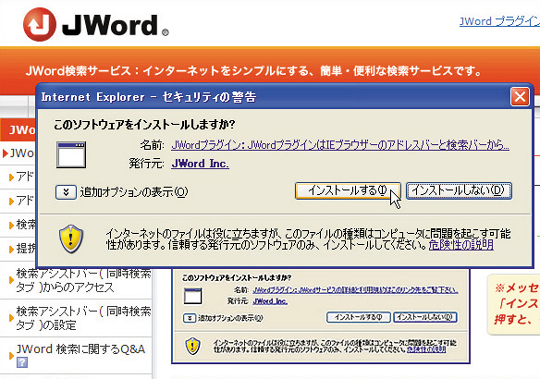The width and height of the screenshot is (540, 379).
Task: Click the help question mark icon under Q&A
Action: [x=22, y=362]
